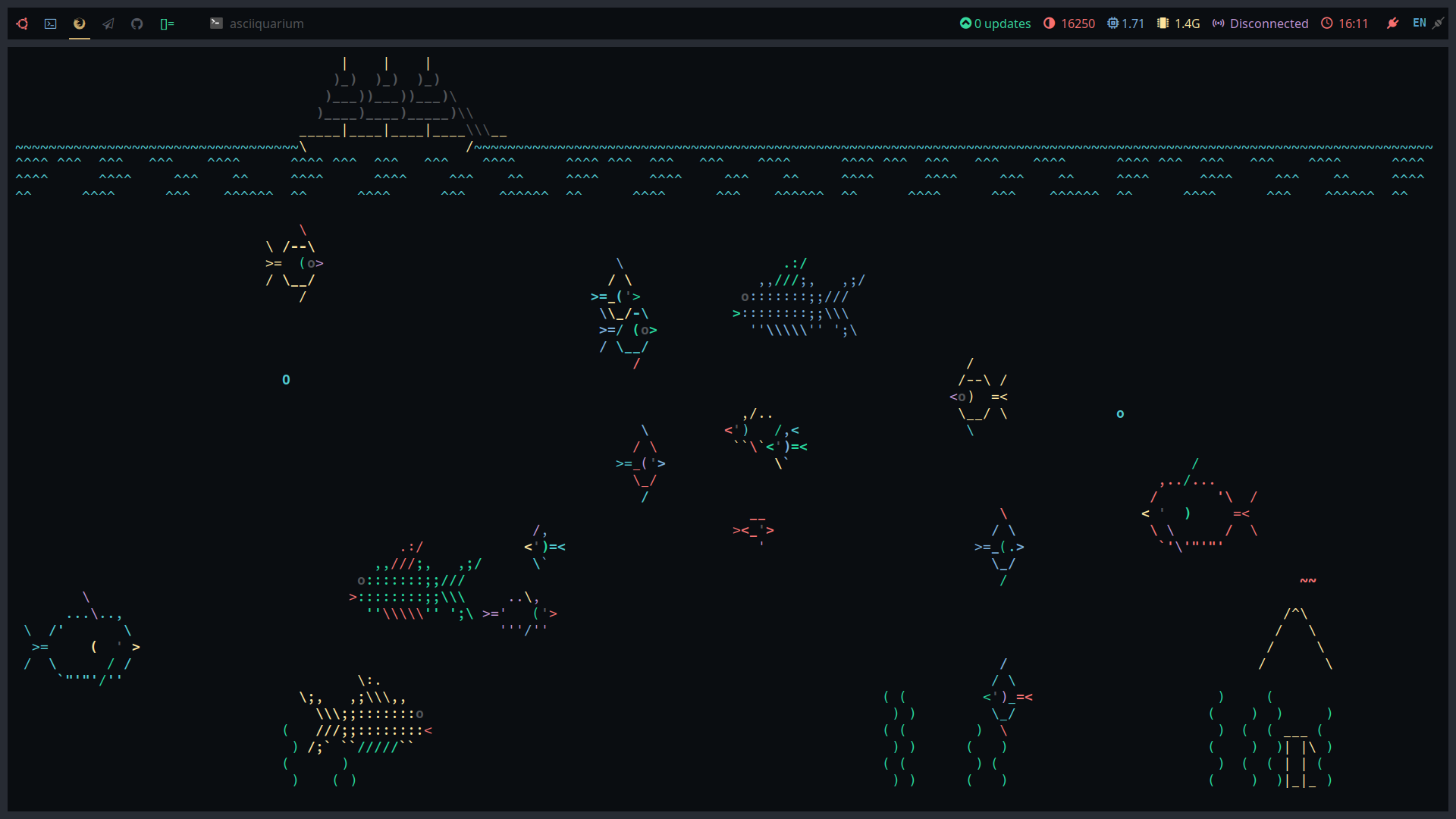This screenshot has width=1456, height=819.
Task: Click the cyan bubble left of center
Action: pos(286,380)
